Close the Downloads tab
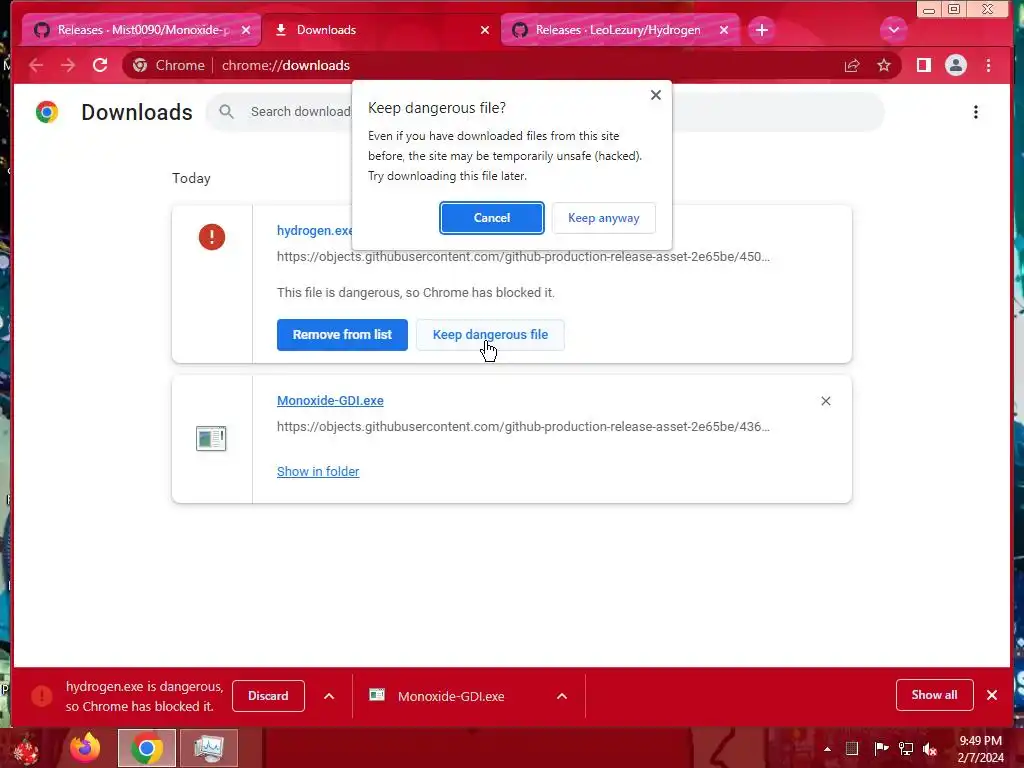1024x768 pixels. click(485, 30)
